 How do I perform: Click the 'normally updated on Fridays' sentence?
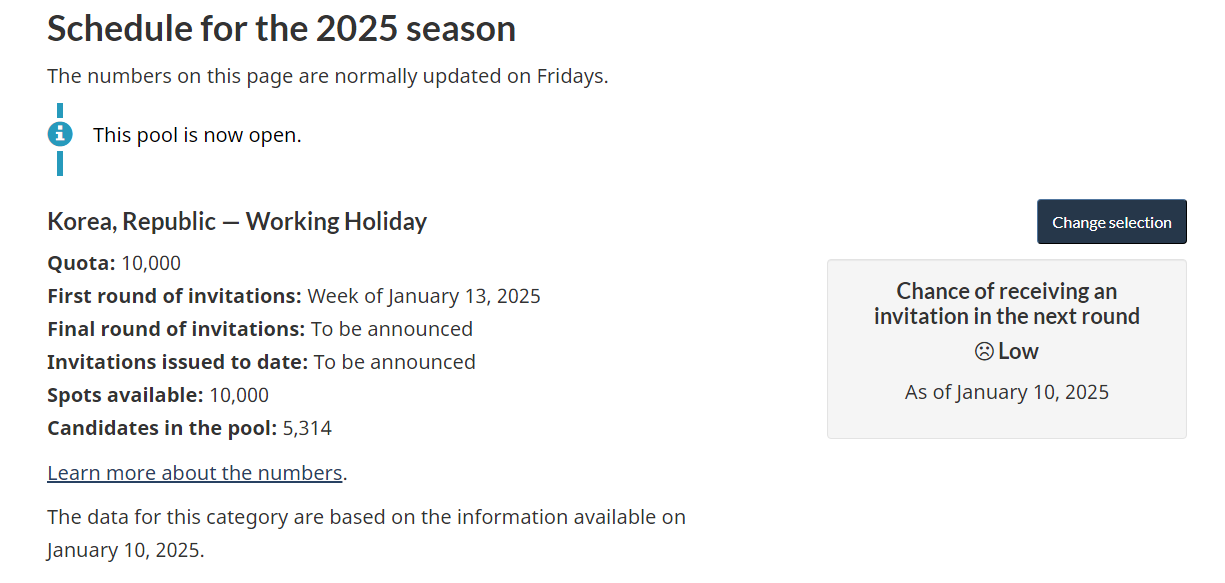[327, 76]
